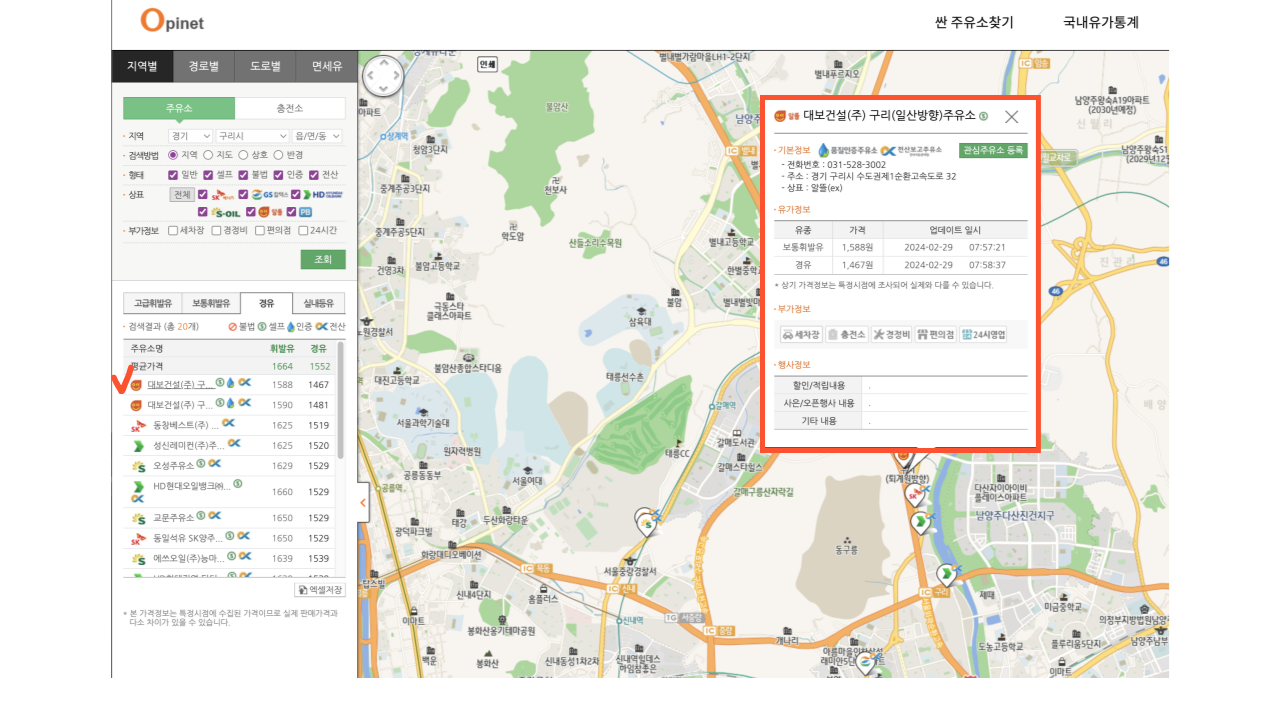Image resolution: width=1280 pixels, height=720 pixels.
Task: Click the SK logo beside 동창베스트
Action: click(x=138, y=425)
